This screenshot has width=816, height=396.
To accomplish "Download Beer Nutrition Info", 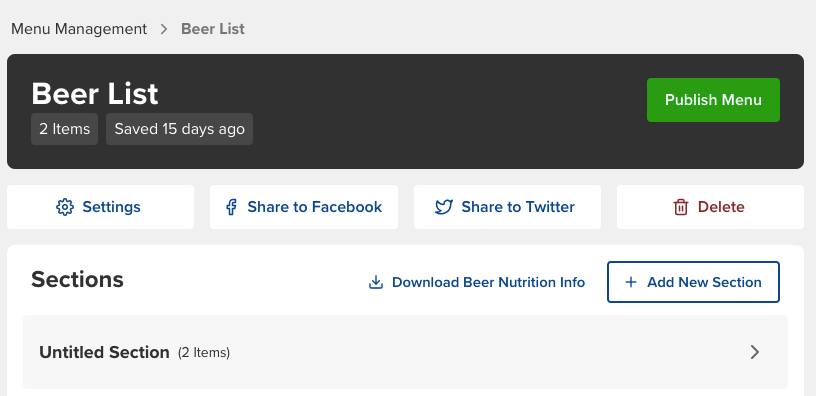I will tap(477, 282).
